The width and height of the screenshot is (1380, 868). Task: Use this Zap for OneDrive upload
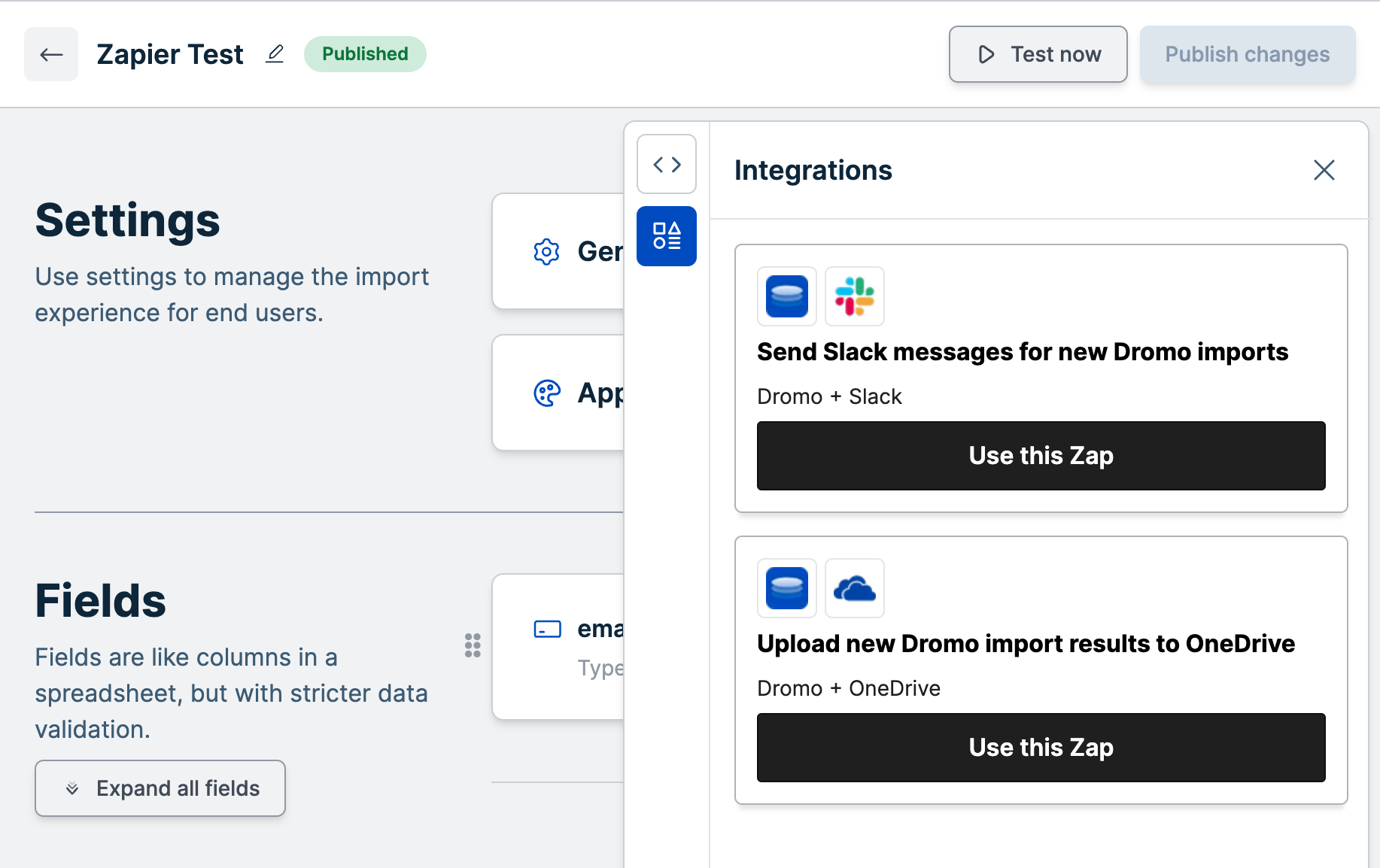point(1041,748)
